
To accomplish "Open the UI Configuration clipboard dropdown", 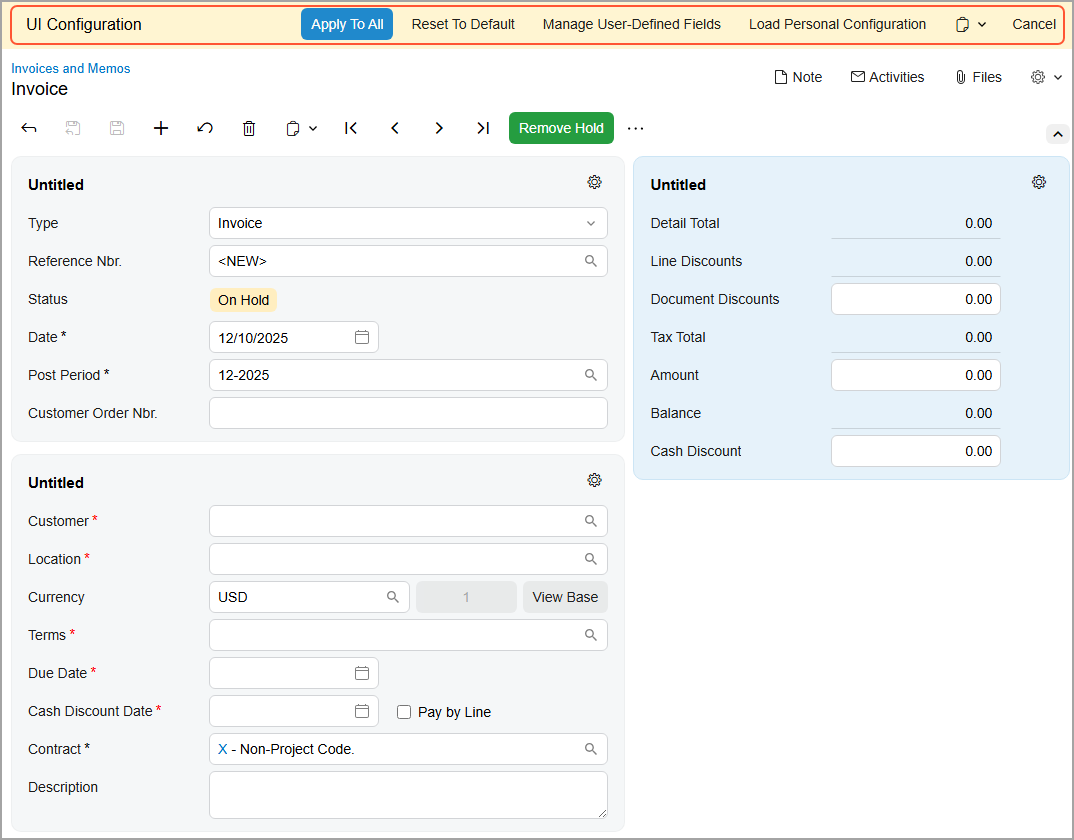I will 971,25.
